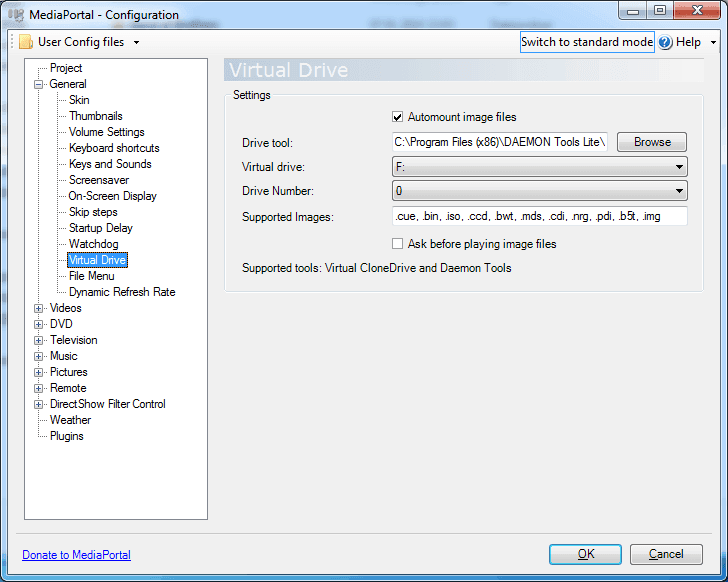The width and height of the screenshot is (728, 582).
Task: Open the User Config files dropdown arrow
Action: (x=136, y=42)
